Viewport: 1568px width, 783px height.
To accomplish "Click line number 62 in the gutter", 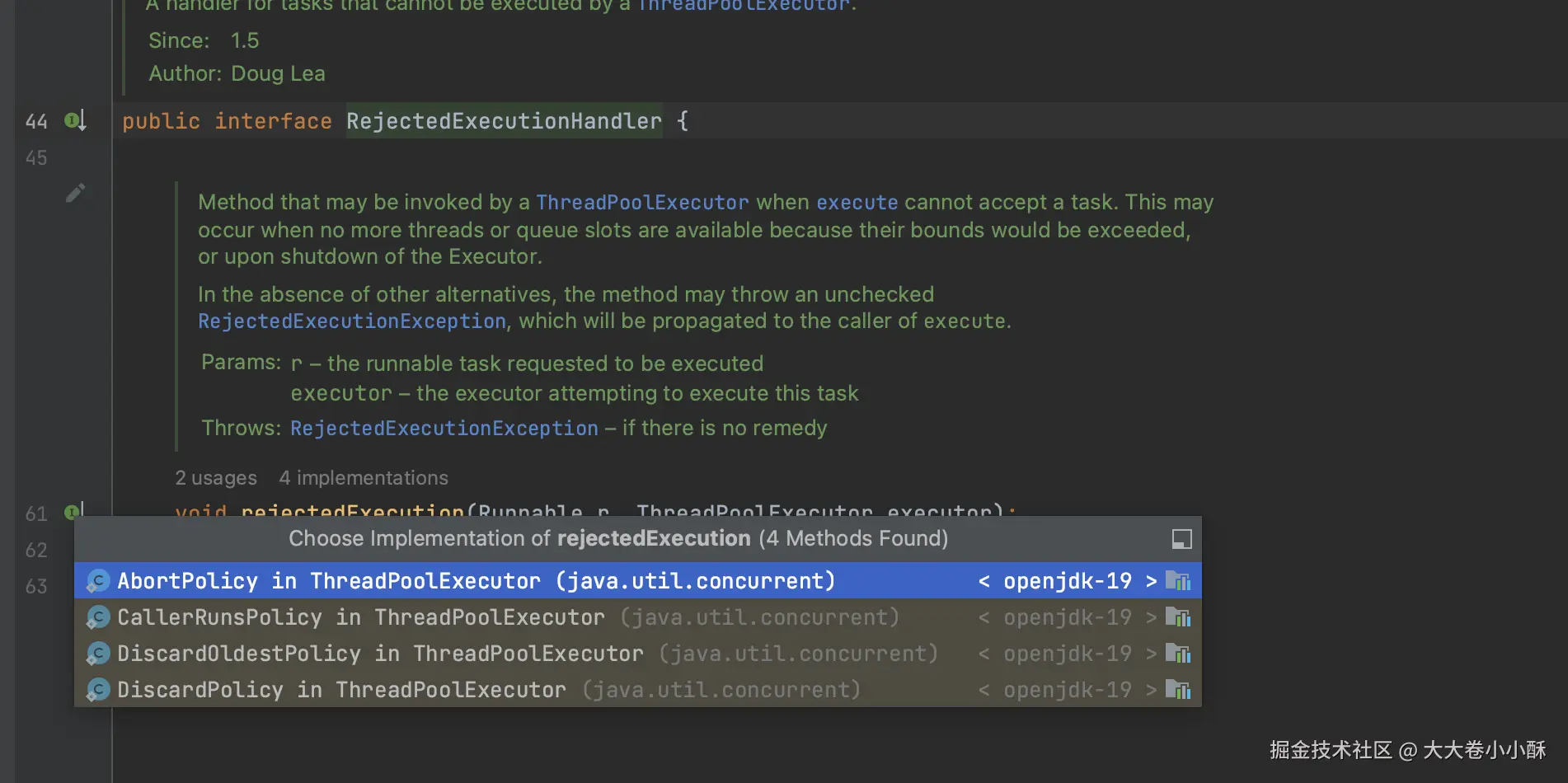I will (x=36, y=550).
